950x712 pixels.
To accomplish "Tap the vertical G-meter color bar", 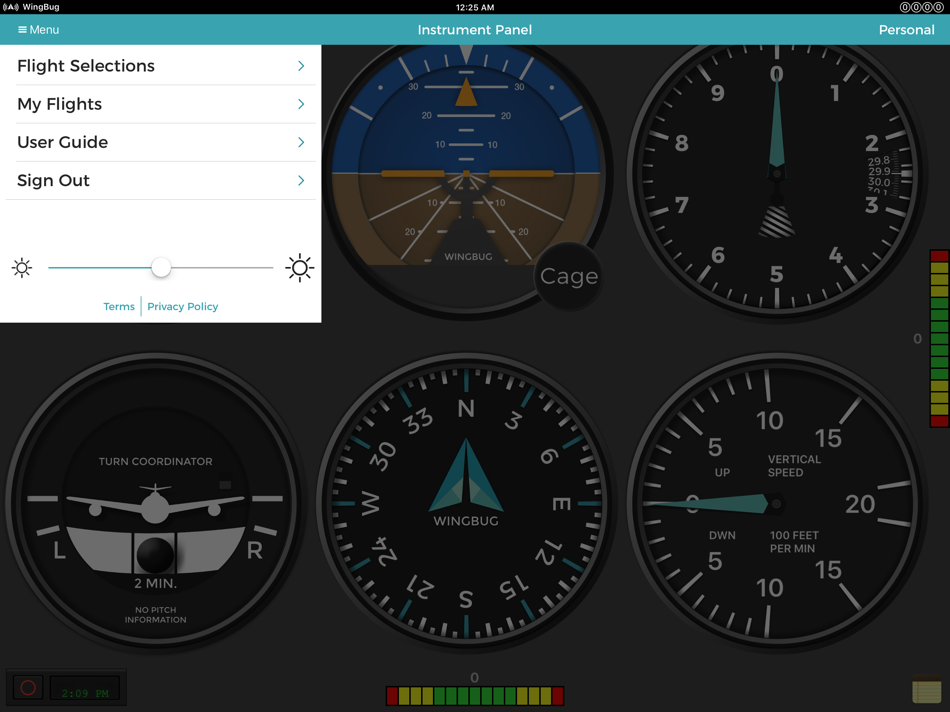I will pos(939,338).
